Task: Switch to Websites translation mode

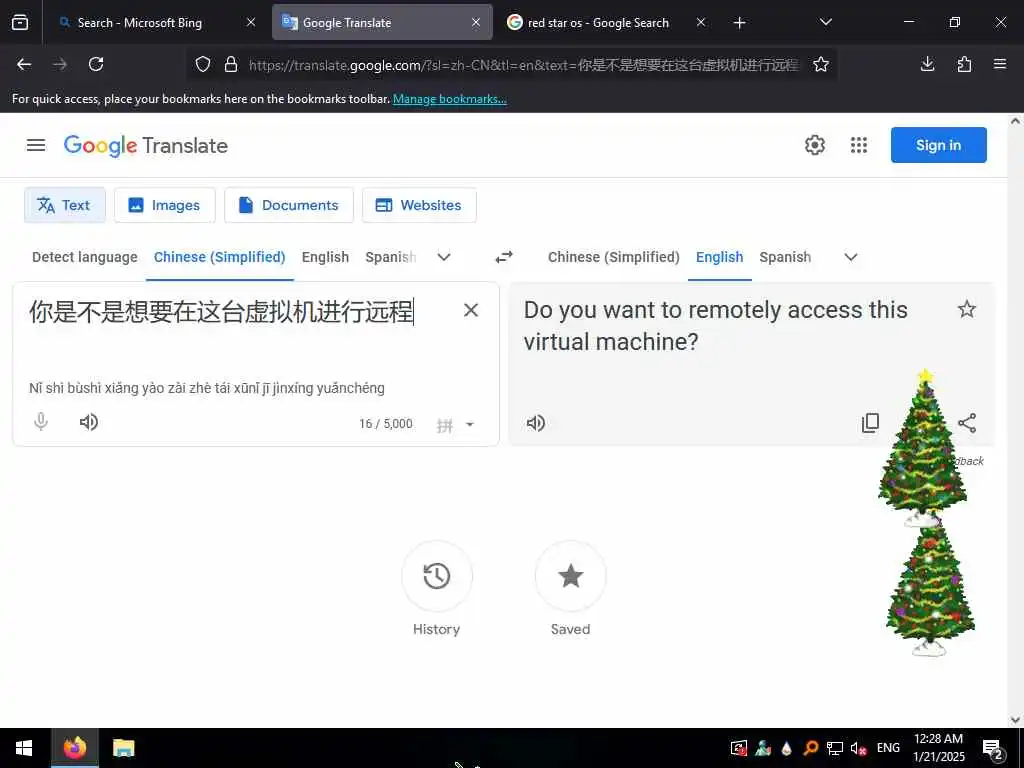Action: tap(419, 205)
